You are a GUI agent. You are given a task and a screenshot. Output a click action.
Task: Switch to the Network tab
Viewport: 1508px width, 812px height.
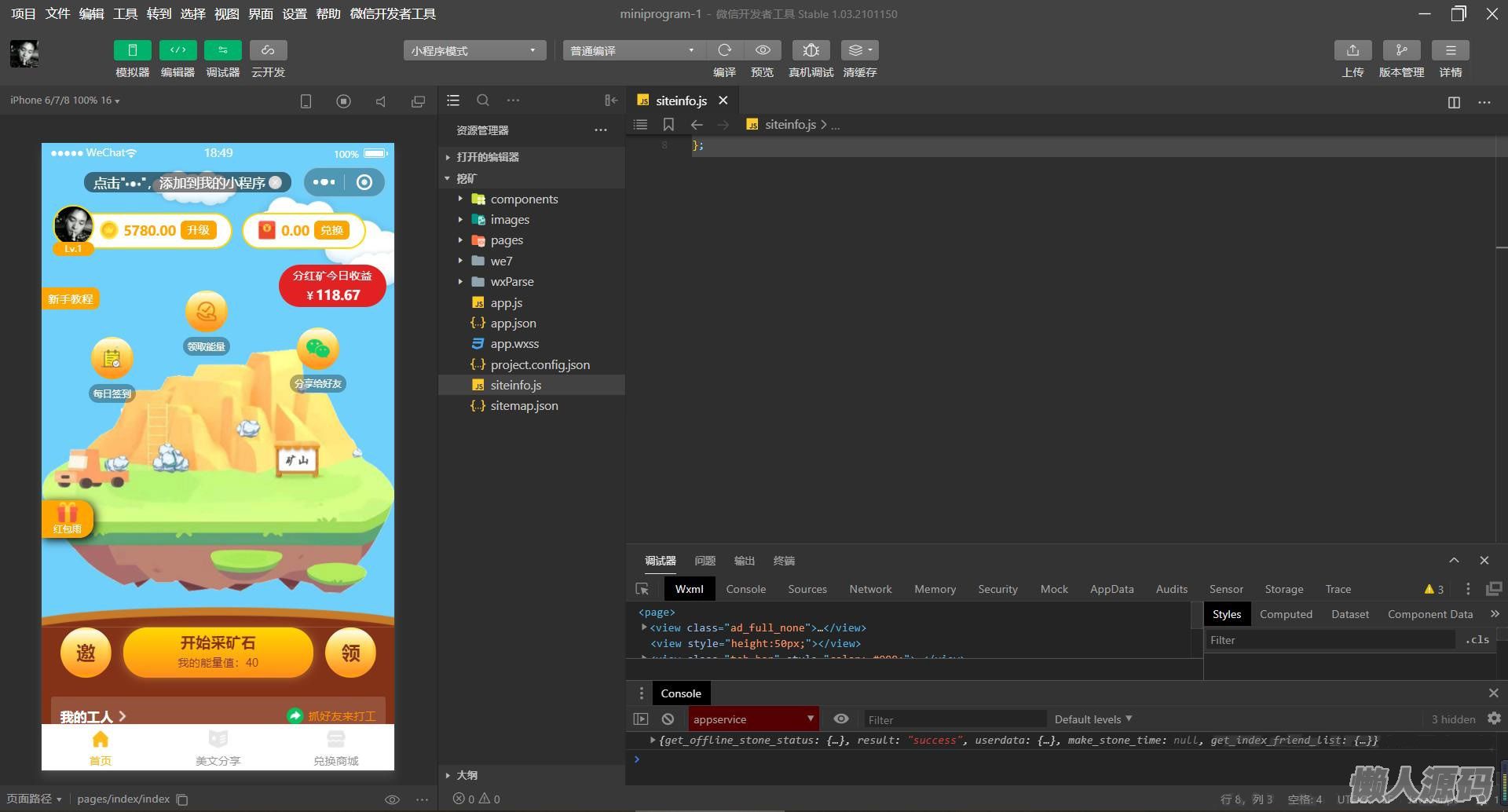tap(870, 589)
